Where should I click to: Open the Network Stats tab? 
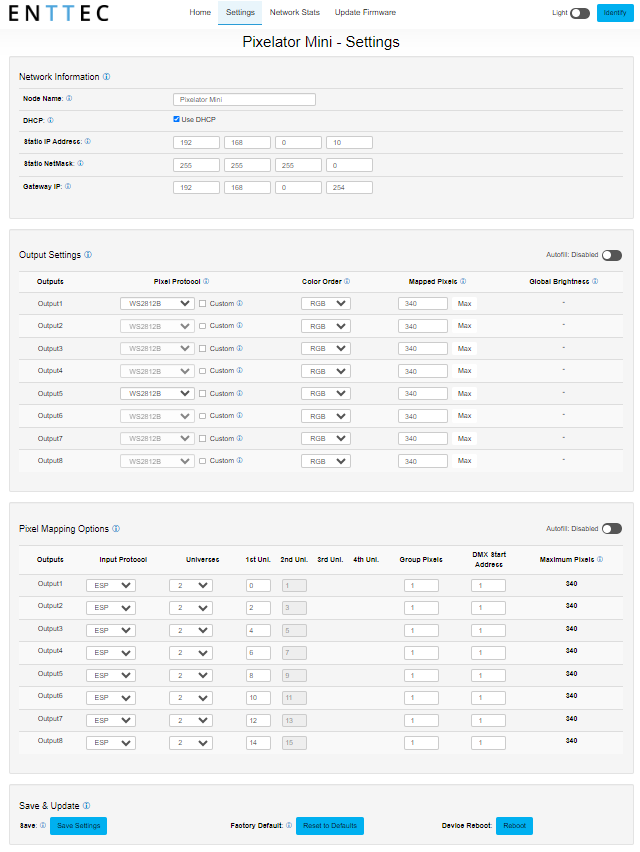294,12
